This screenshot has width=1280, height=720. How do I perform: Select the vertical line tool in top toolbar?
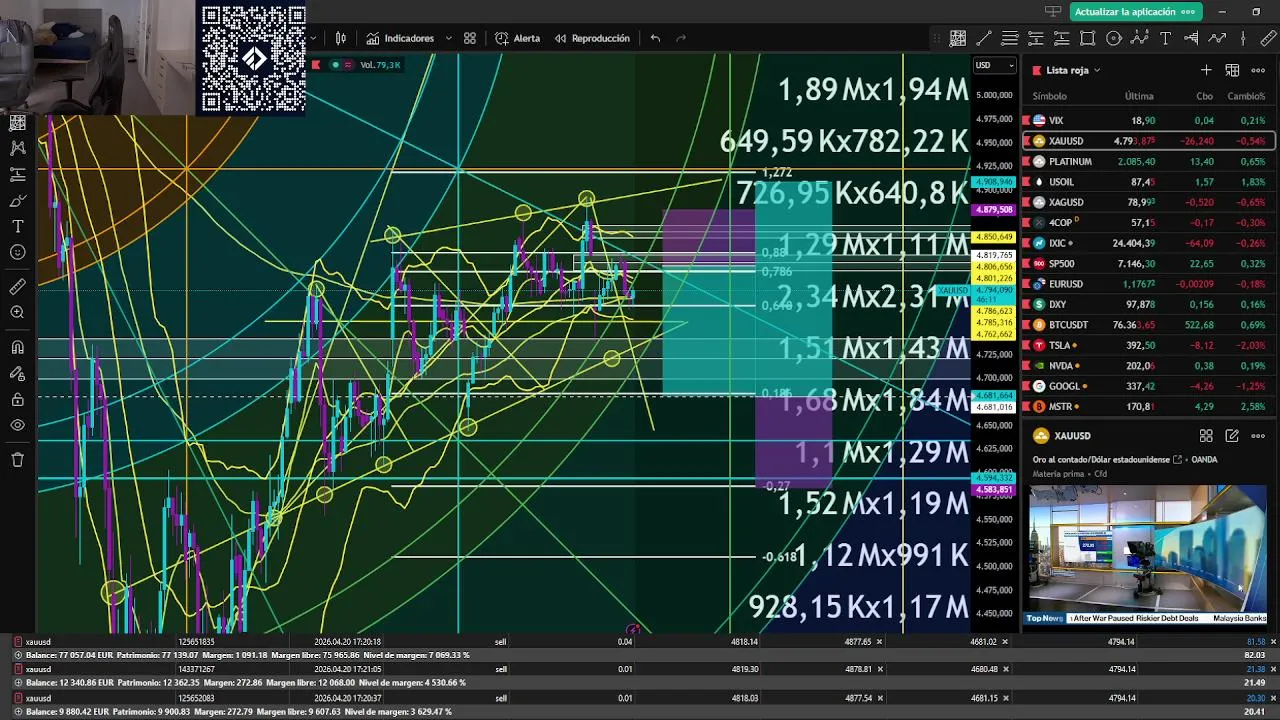pyautogui.click(x=1243, y=38)
